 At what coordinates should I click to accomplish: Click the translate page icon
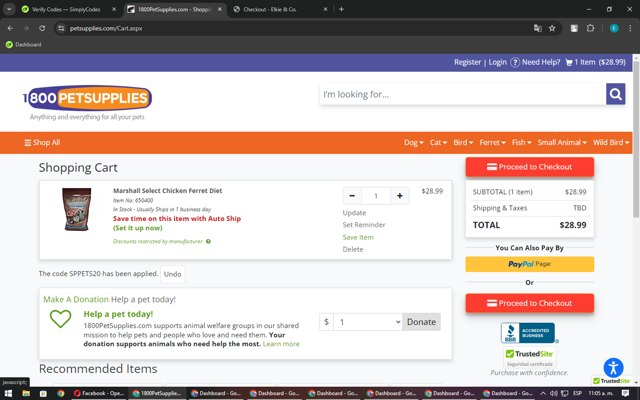tap(538, 28)
